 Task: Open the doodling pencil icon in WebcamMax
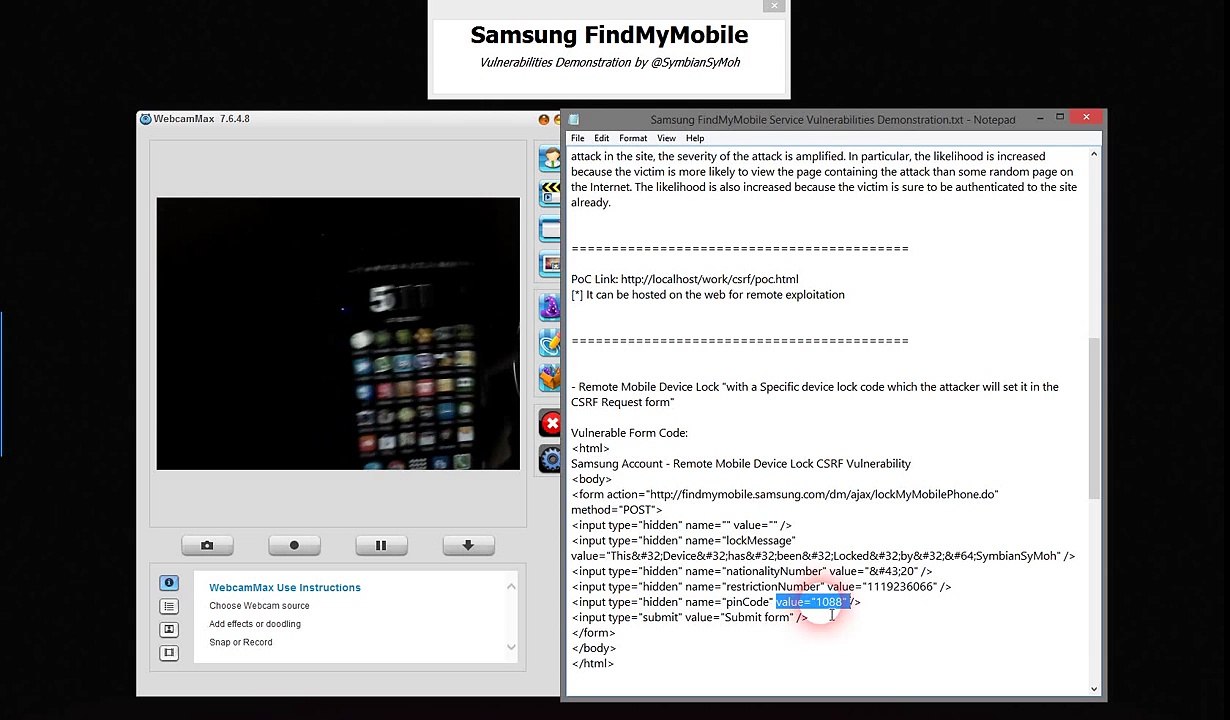pyautogui.click(x=550, y=343)
